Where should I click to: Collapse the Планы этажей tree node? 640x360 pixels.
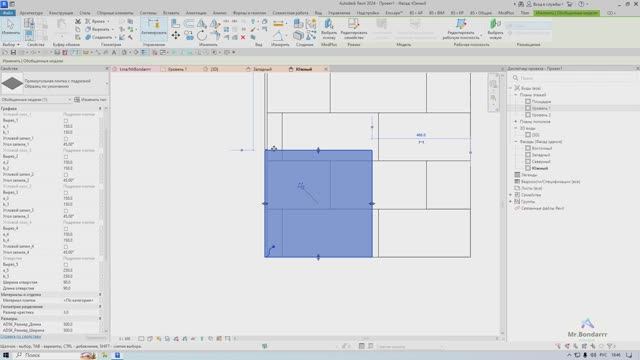[516, 95]
